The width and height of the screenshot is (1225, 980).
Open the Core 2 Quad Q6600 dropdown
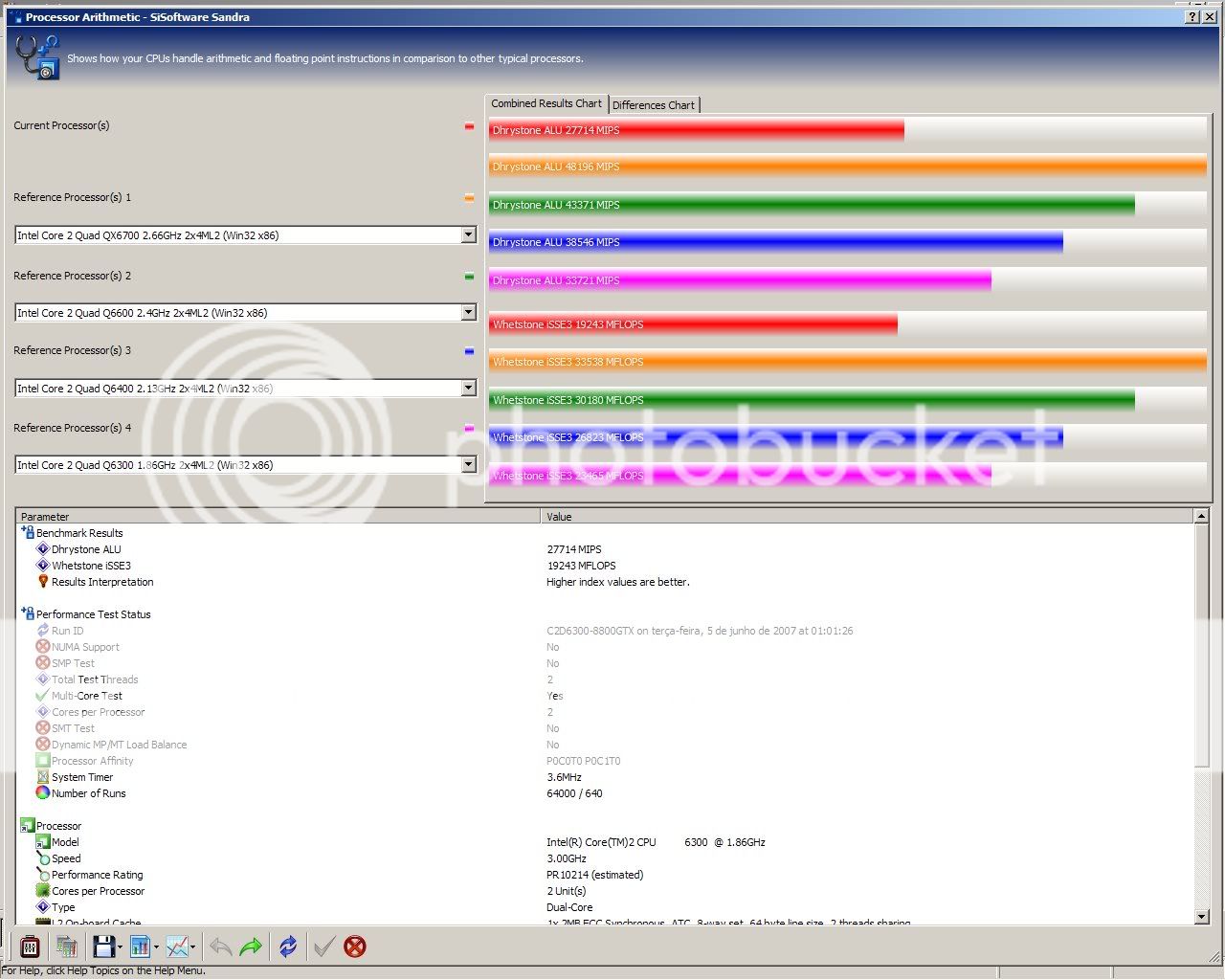[468, 313]
